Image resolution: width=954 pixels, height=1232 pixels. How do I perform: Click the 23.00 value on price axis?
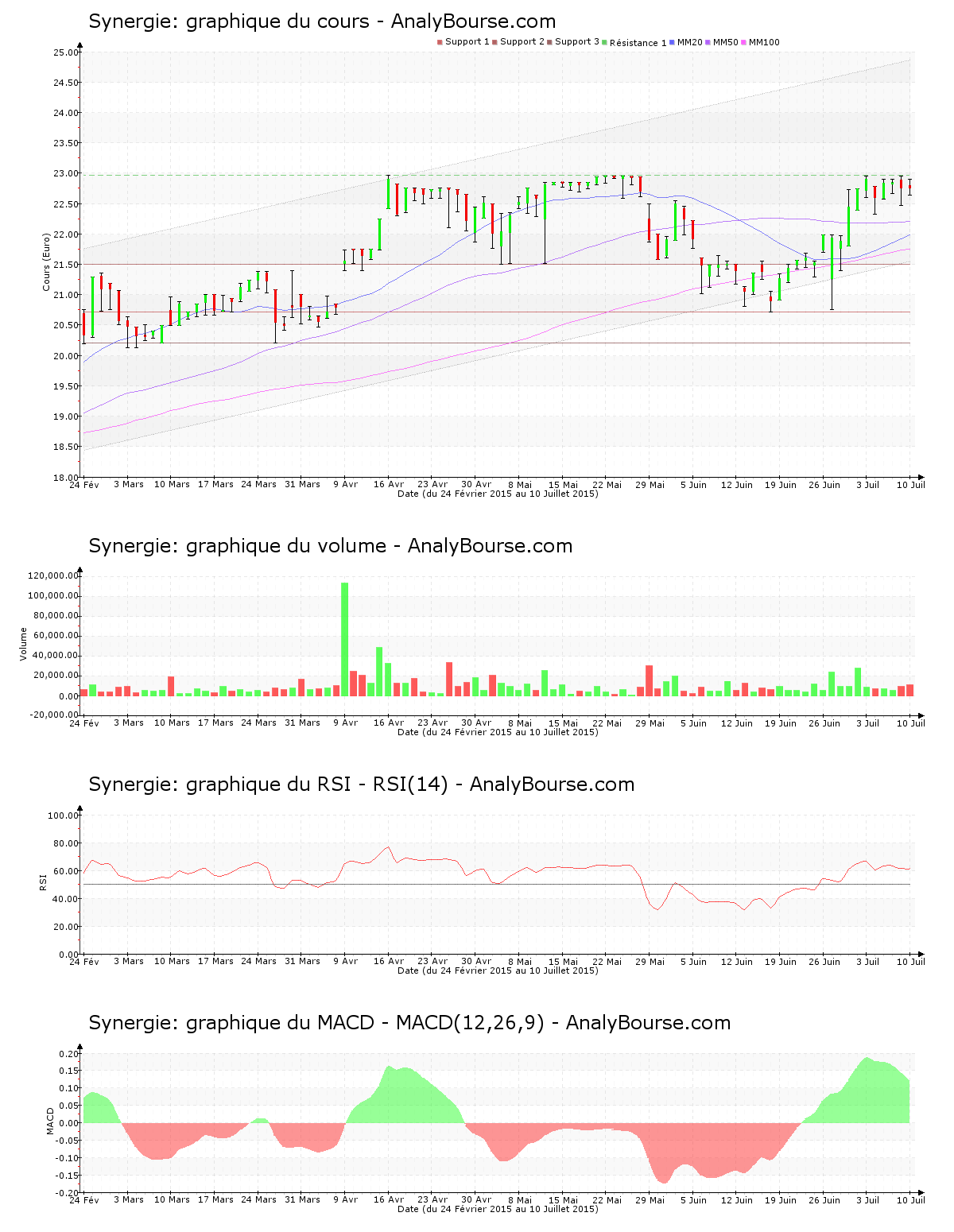(66, 173)
